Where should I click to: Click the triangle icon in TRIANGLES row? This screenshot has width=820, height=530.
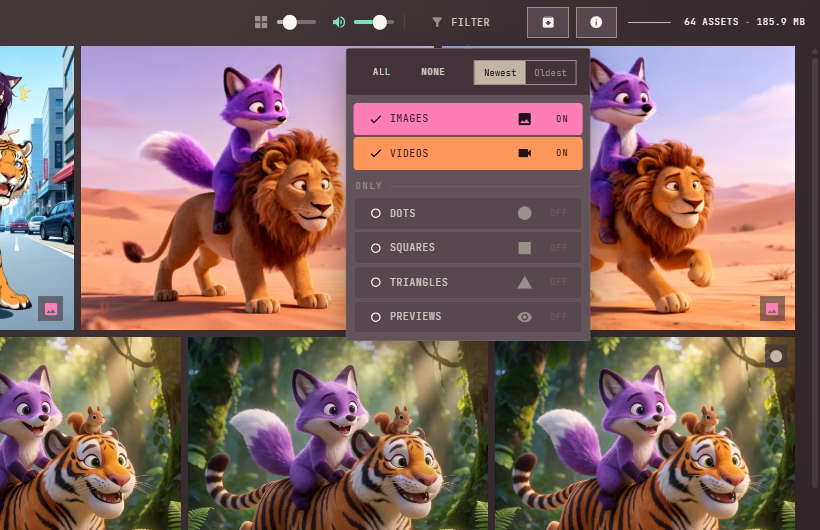525,283
